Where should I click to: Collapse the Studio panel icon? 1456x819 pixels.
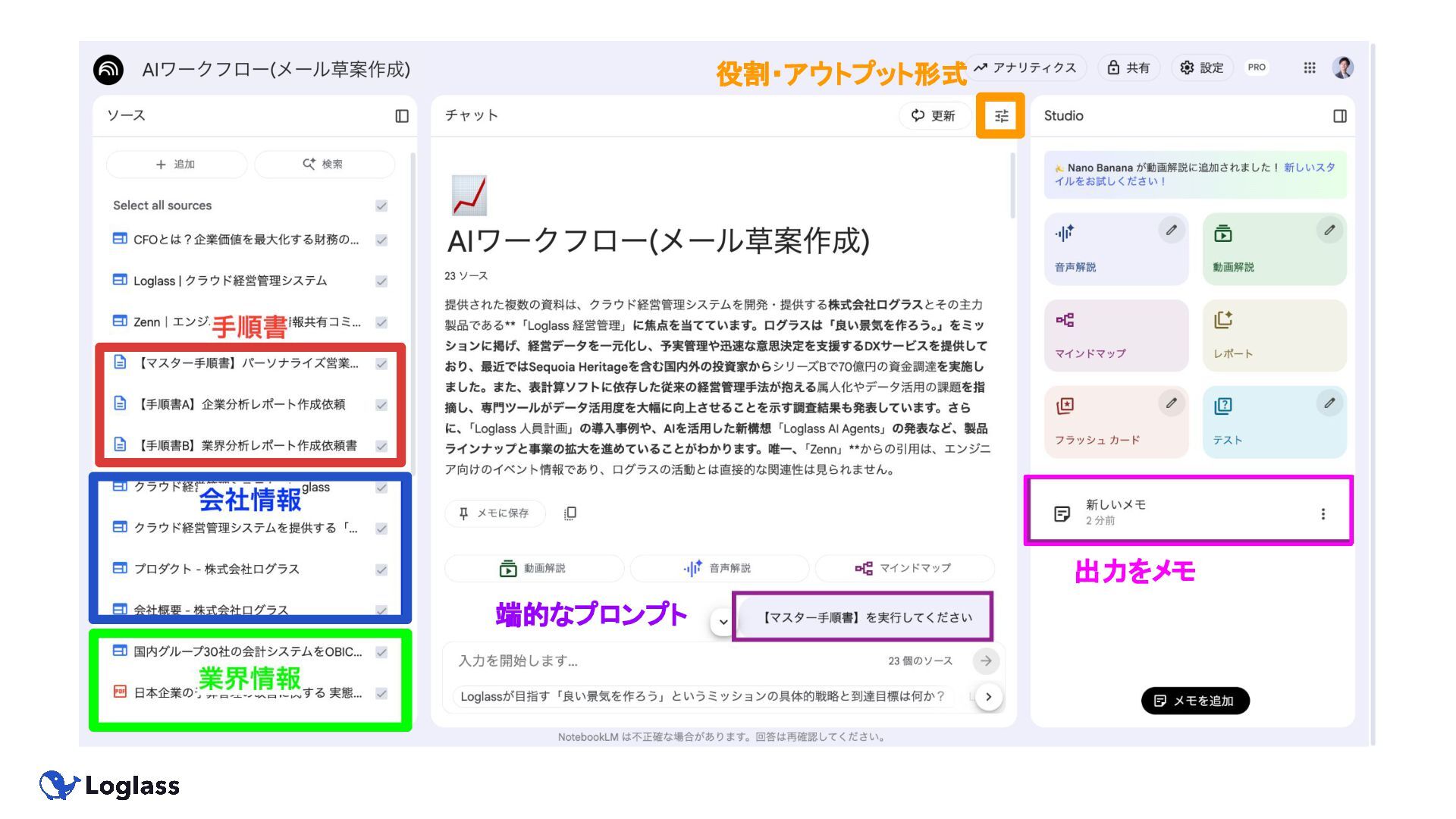pos(1339,116)
